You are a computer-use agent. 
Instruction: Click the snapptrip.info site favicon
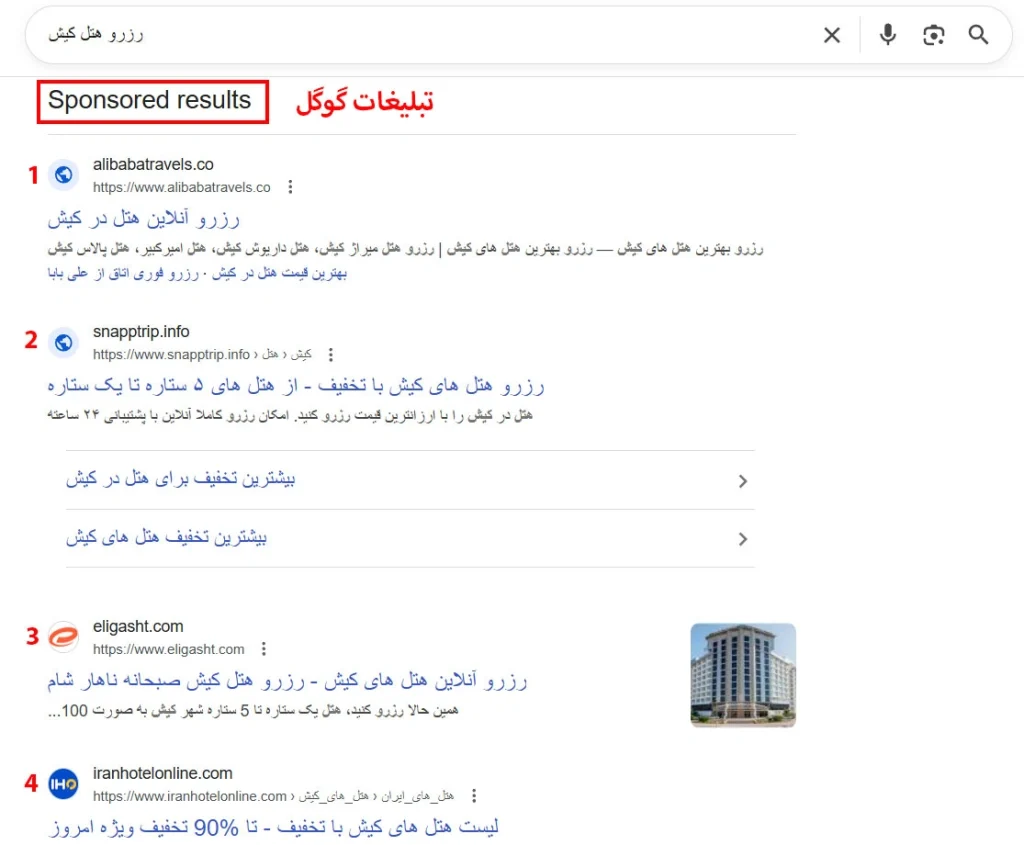tap(63, 341)
